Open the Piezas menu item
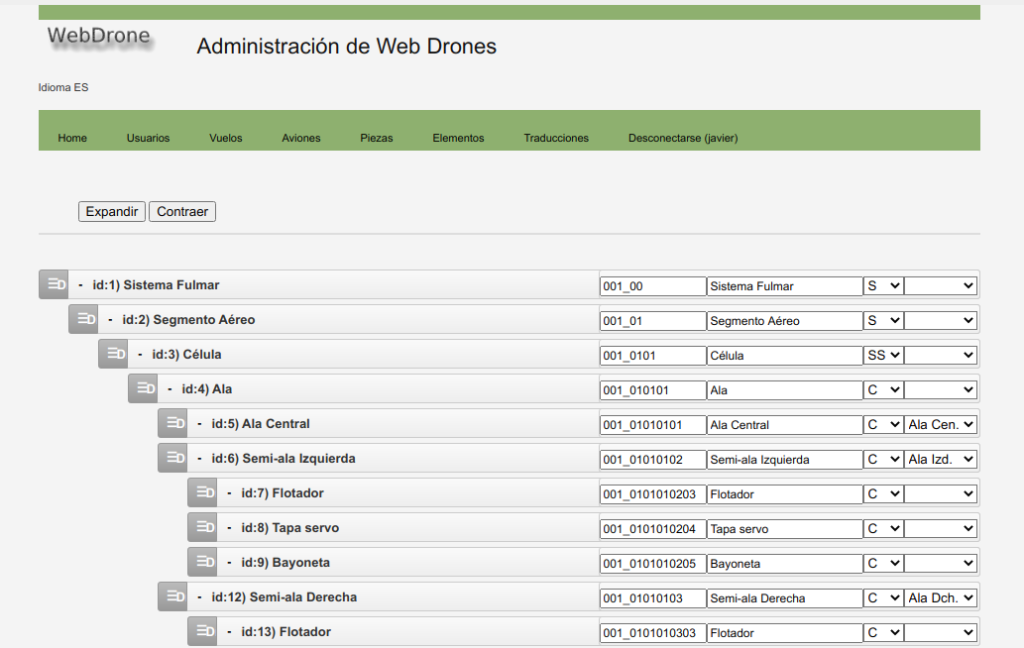The height and width of the screenshot is (648, 1024). [376, 138]
